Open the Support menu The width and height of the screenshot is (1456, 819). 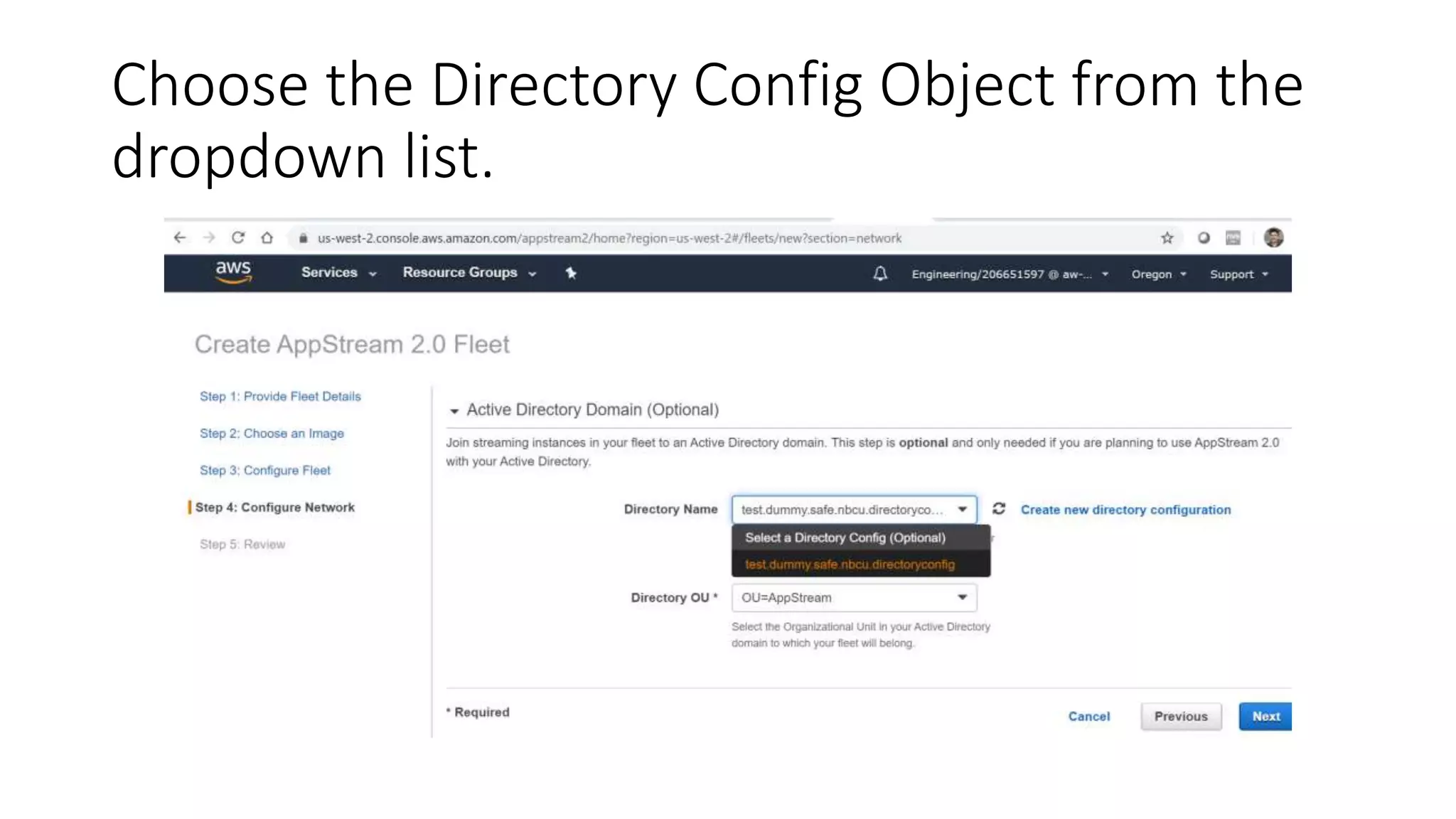pos(1238,274)
